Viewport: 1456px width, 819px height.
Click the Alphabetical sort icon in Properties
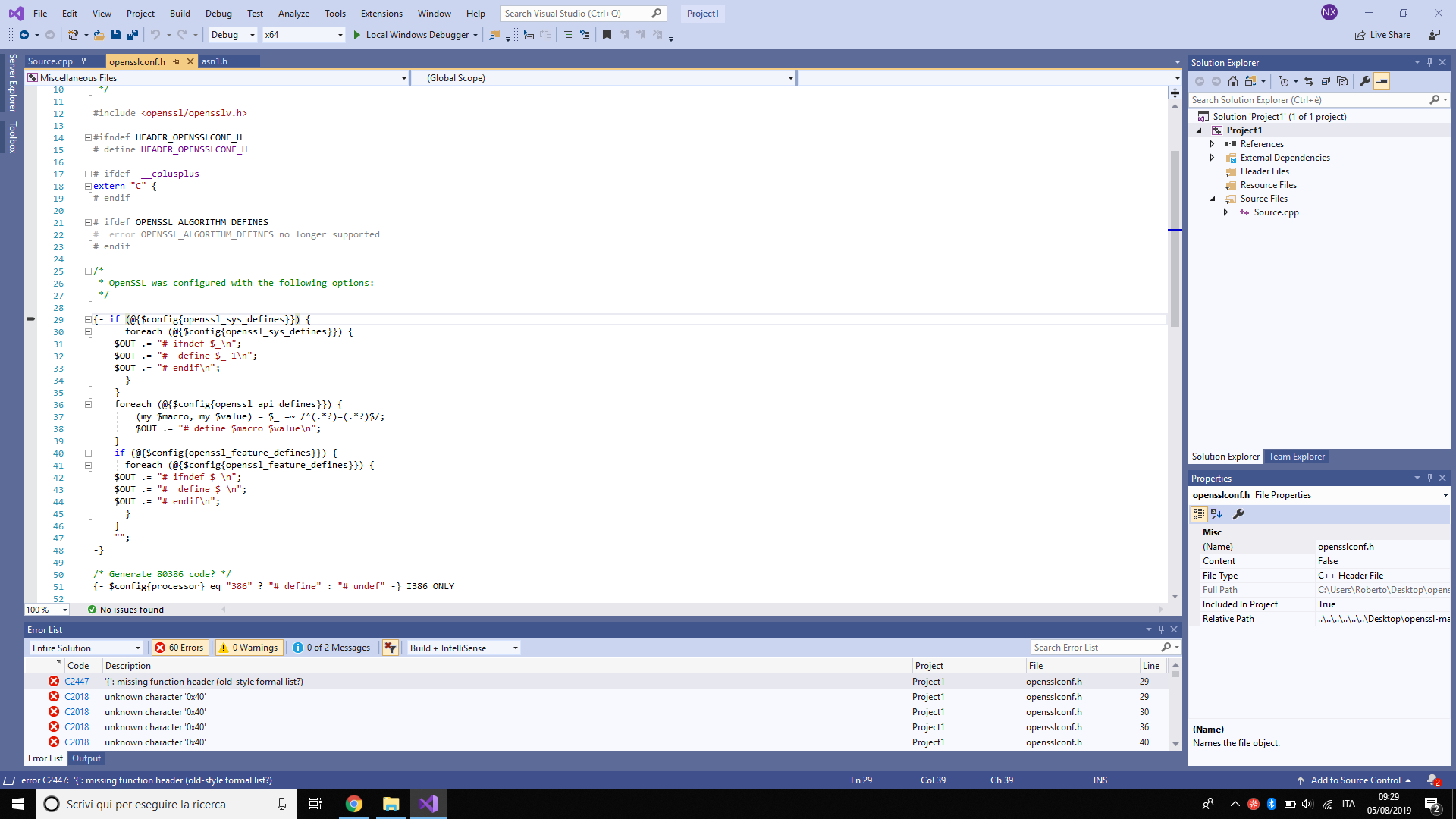(1216, 514)
